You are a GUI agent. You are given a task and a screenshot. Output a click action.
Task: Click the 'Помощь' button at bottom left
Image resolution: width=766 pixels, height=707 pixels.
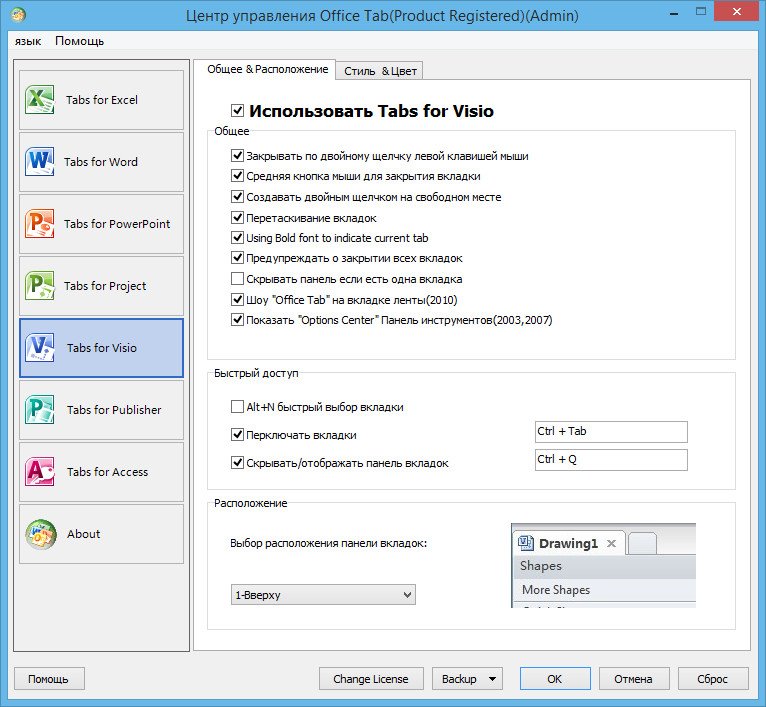(49, 679)
